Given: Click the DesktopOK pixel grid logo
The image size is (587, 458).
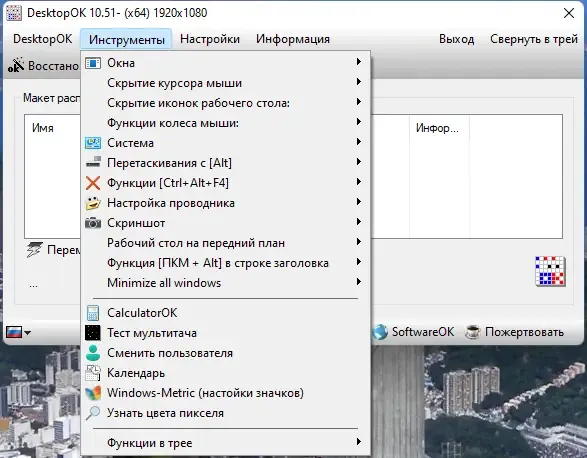Looking at the screenshot, I should [550, 271].
